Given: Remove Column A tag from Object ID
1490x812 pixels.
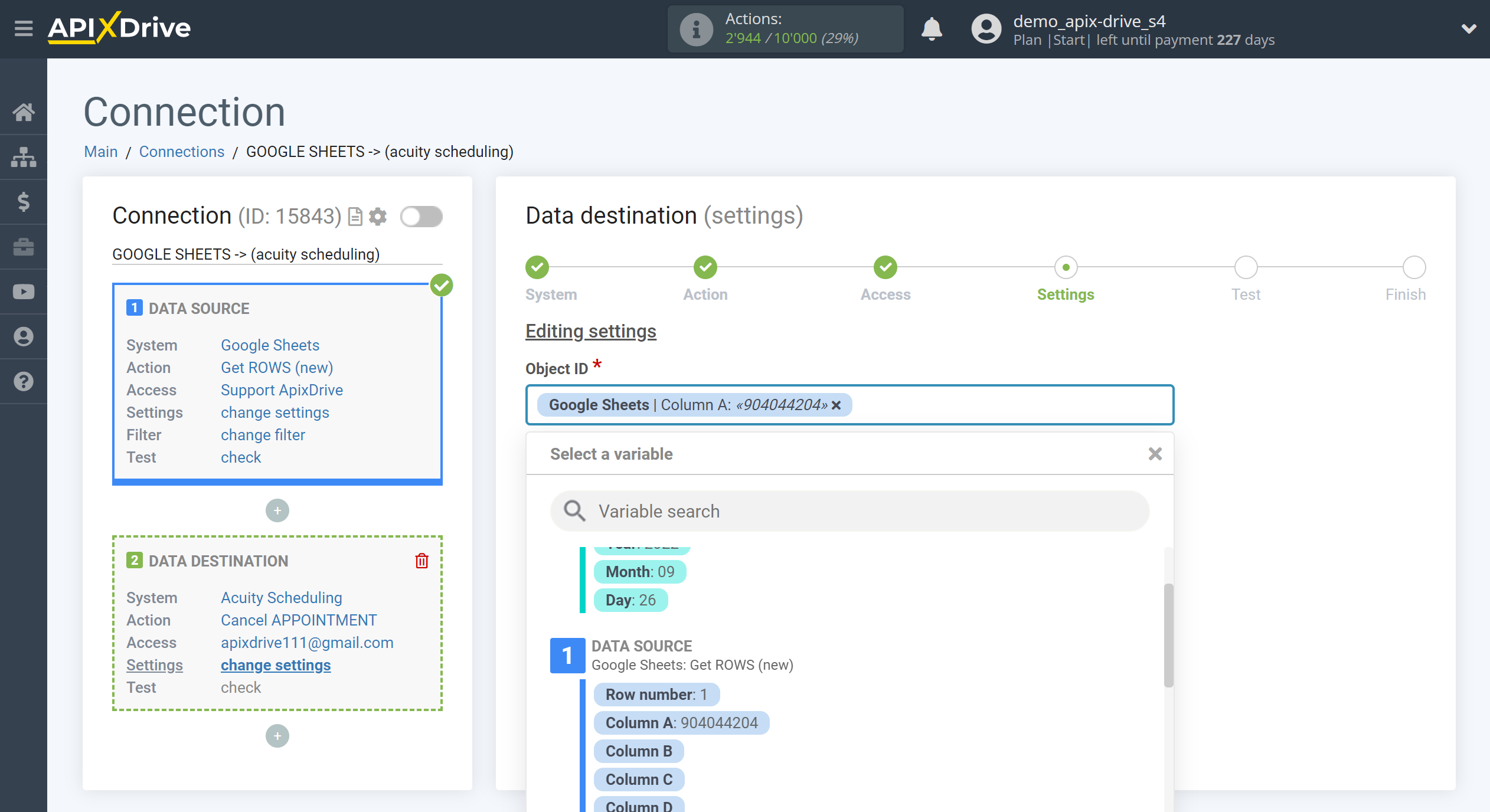Looking at the screenshot, I should [x=837, y=405].
